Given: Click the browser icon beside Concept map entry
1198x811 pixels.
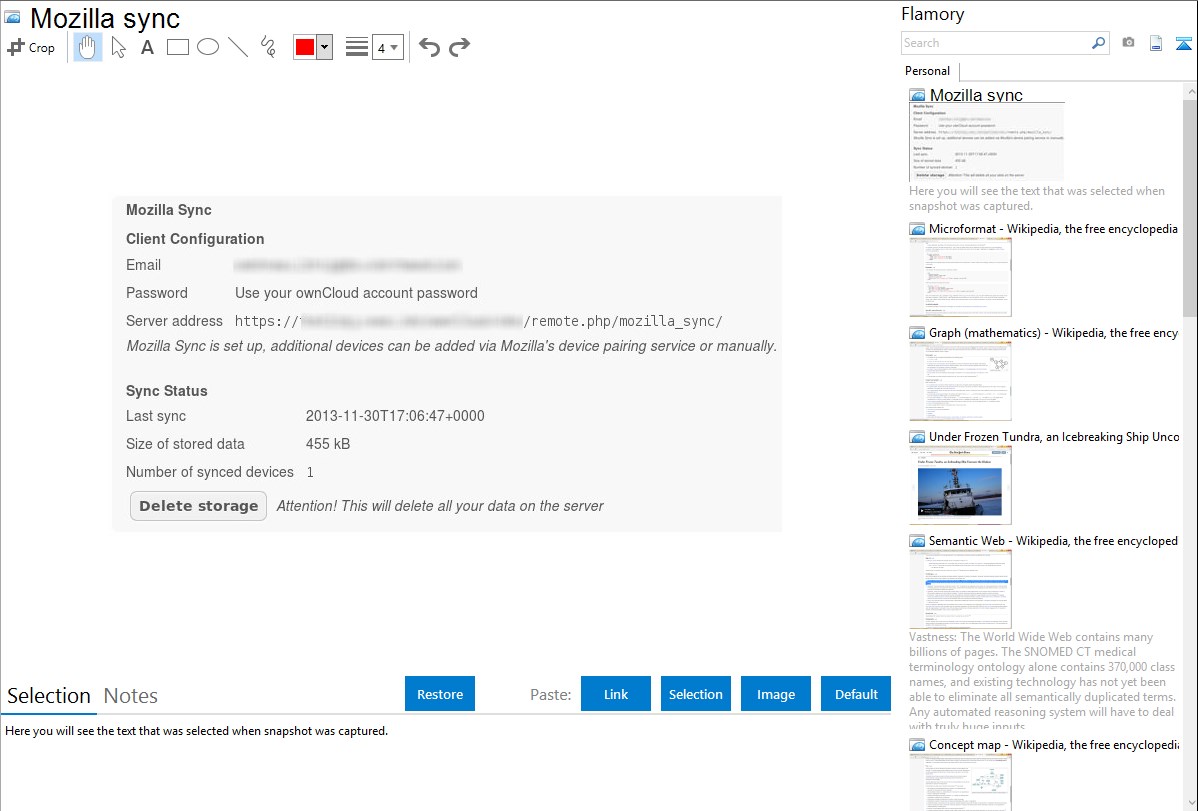Looking at the screenshot, I should (917, 745).
